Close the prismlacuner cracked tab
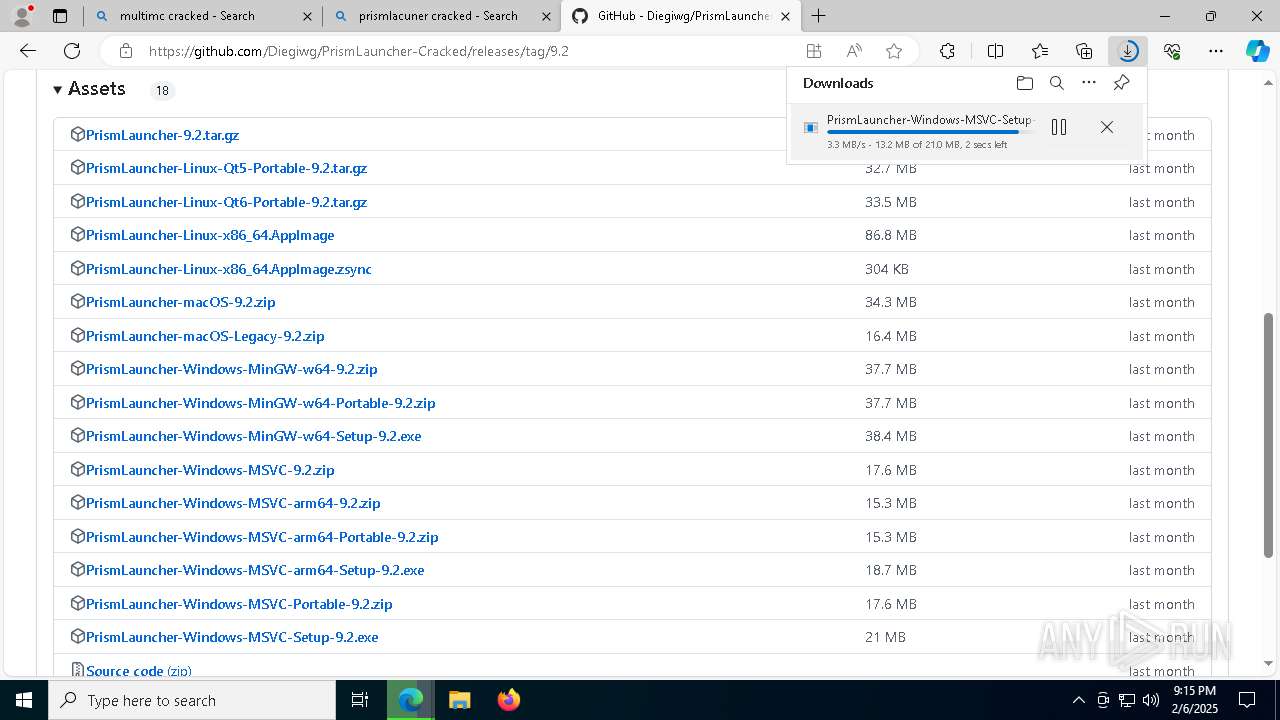Viewport: 1280px width, 720px height. [545, 16]
